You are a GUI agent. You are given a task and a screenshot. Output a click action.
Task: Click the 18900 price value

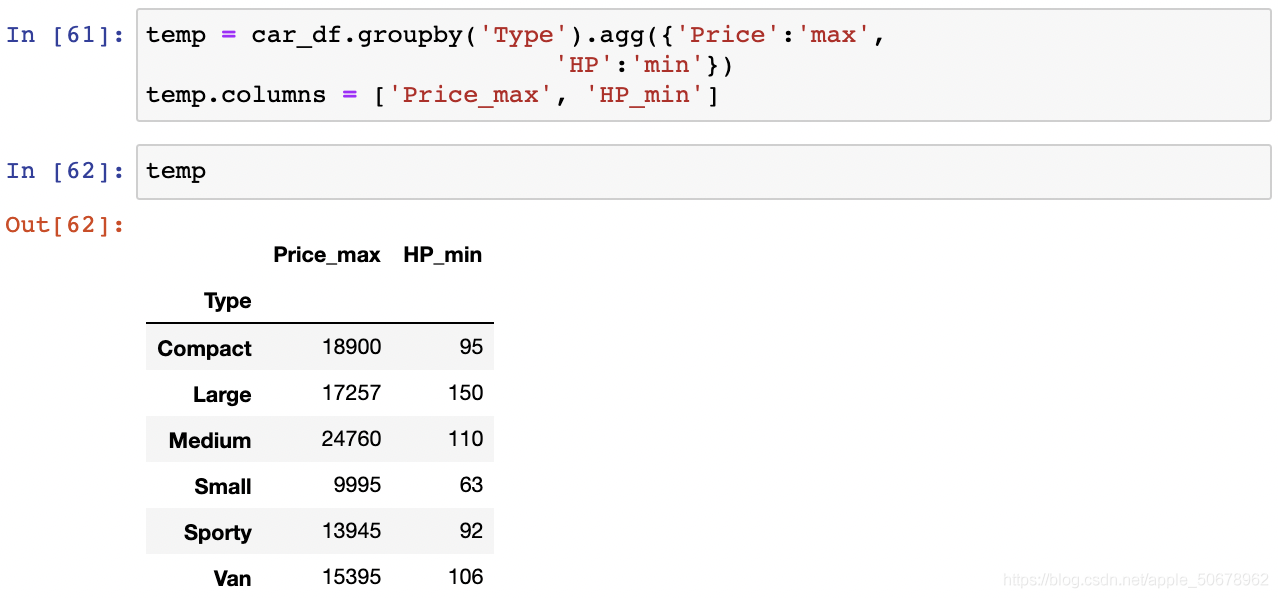(x=352, y=347)
